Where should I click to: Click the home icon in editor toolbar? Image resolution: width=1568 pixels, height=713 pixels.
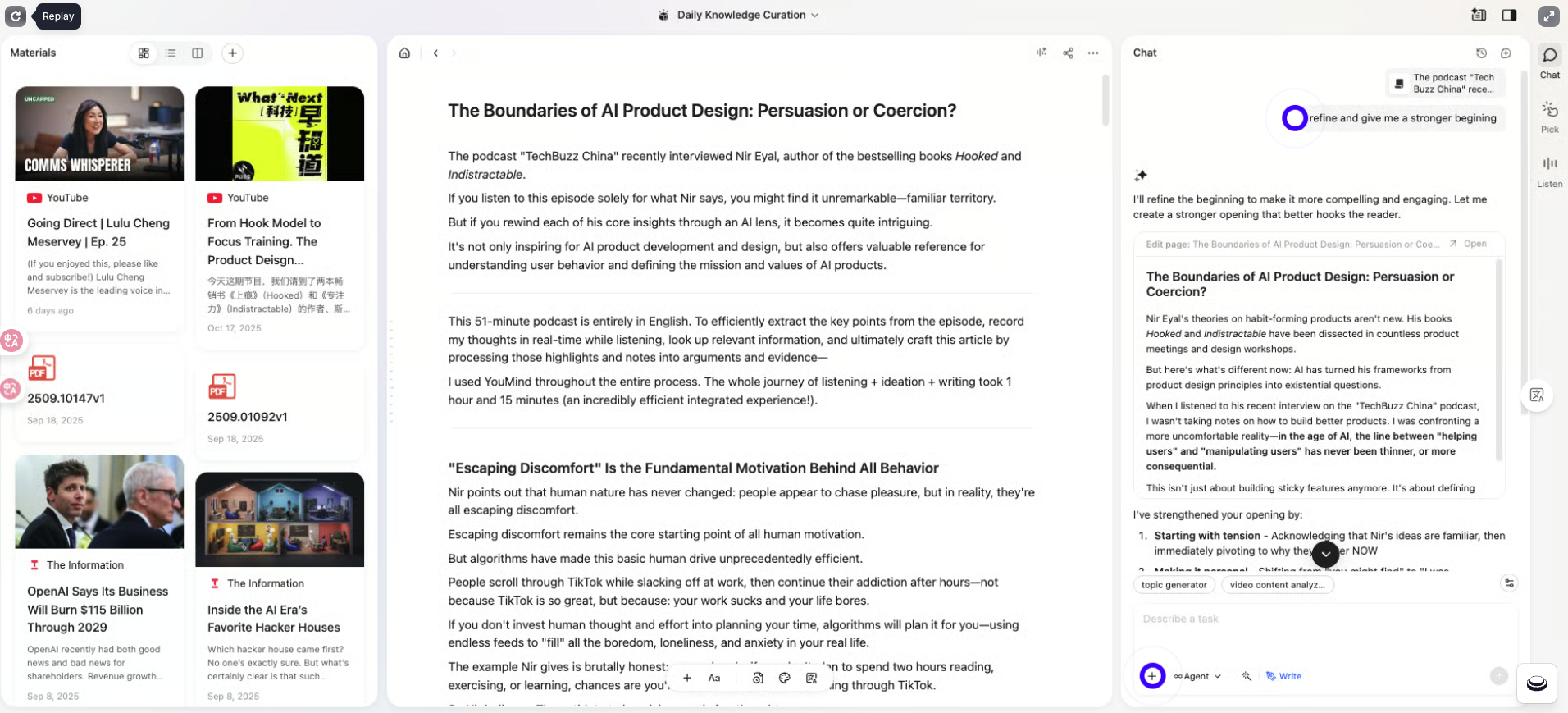[x=404, y=53]
